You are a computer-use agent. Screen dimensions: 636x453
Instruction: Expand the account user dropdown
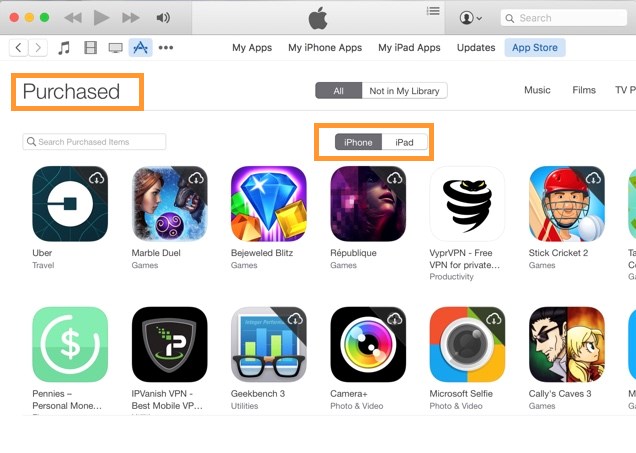click(x=471, y=18)
